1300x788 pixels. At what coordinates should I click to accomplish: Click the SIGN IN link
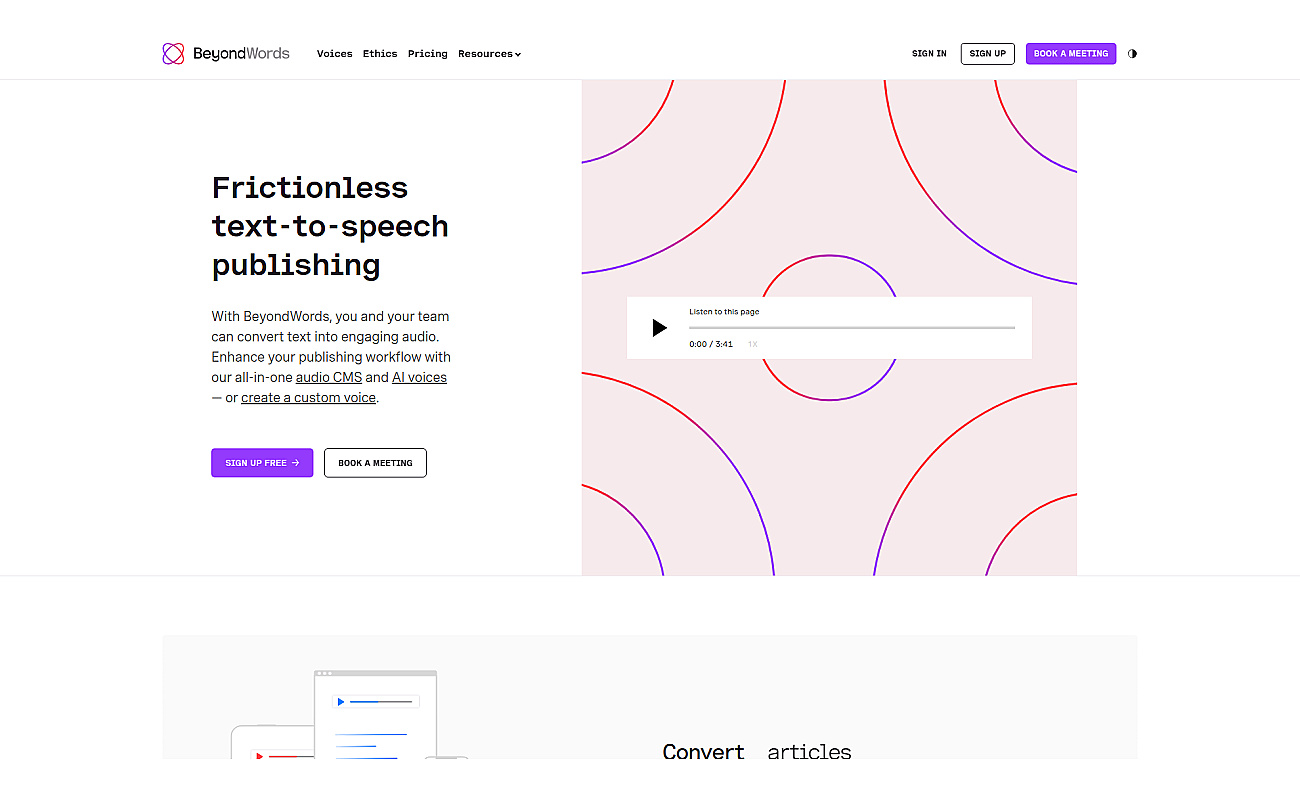(929, 54)
